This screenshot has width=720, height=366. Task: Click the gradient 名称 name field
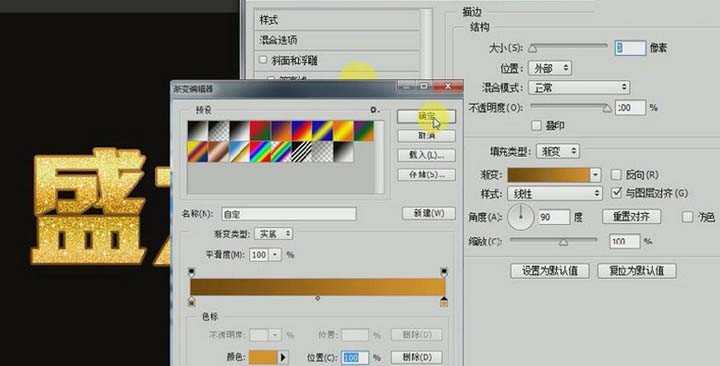[x=289, y=214]
